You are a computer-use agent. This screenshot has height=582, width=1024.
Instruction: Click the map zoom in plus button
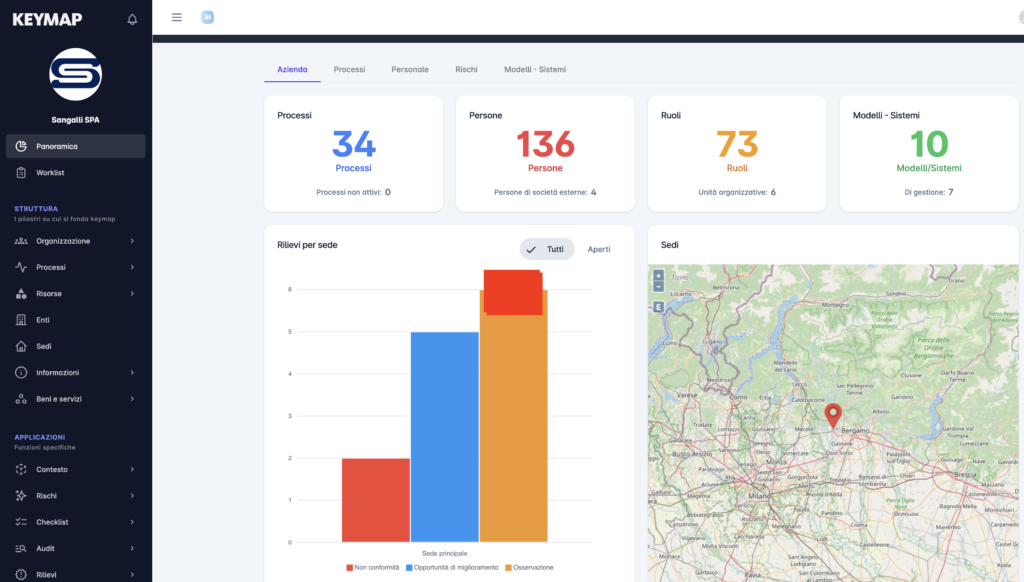tap(658, 275)
